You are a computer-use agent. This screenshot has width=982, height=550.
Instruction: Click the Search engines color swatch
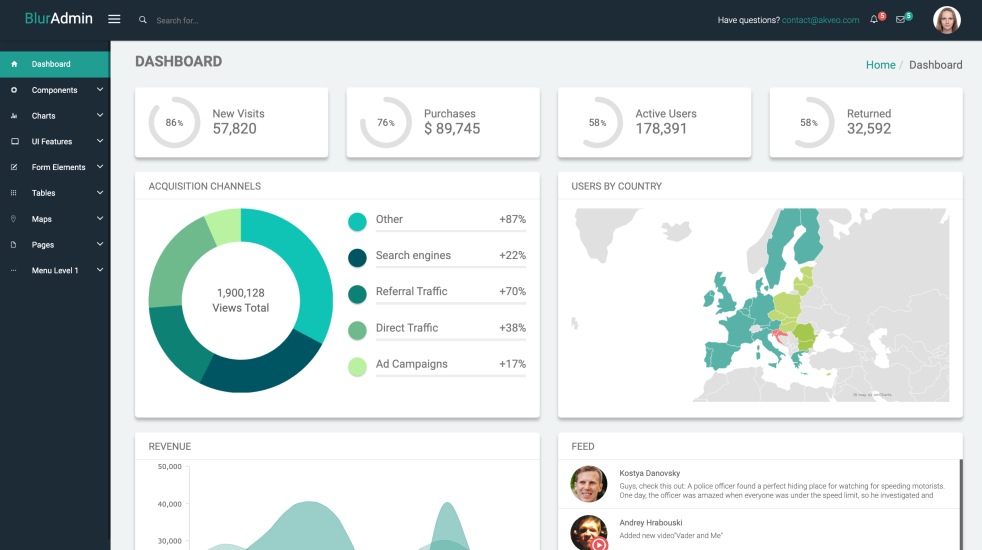coord(357,258)
